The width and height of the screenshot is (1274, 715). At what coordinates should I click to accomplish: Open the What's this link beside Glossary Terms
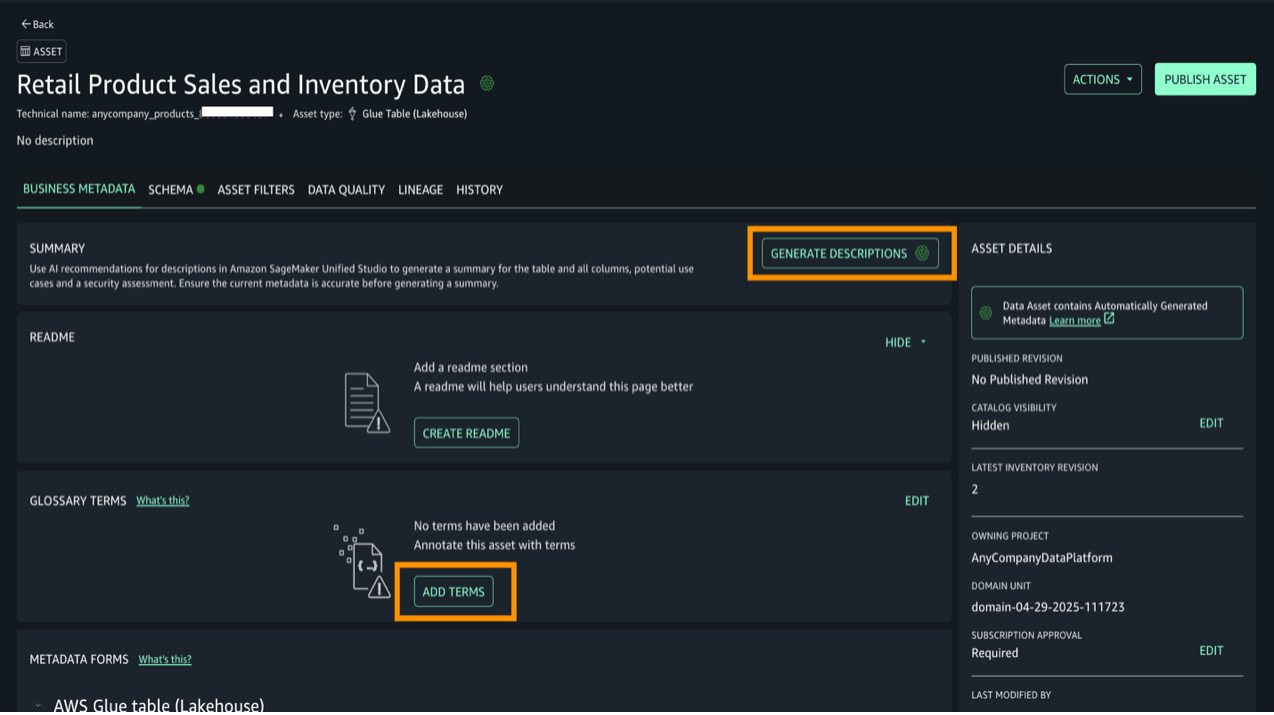pos(162,501)
